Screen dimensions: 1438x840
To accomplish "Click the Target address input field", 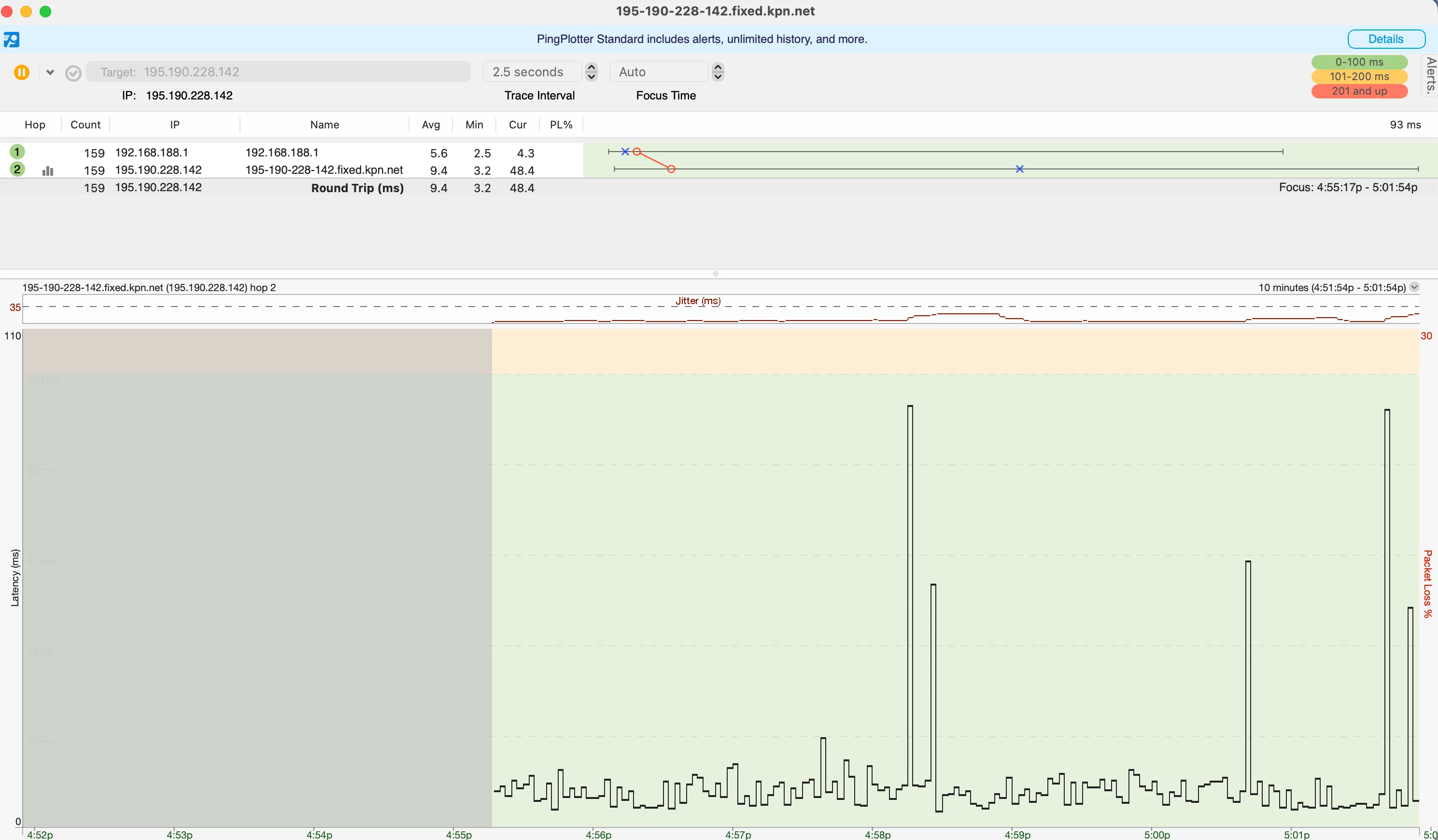I will click(278, 72).
